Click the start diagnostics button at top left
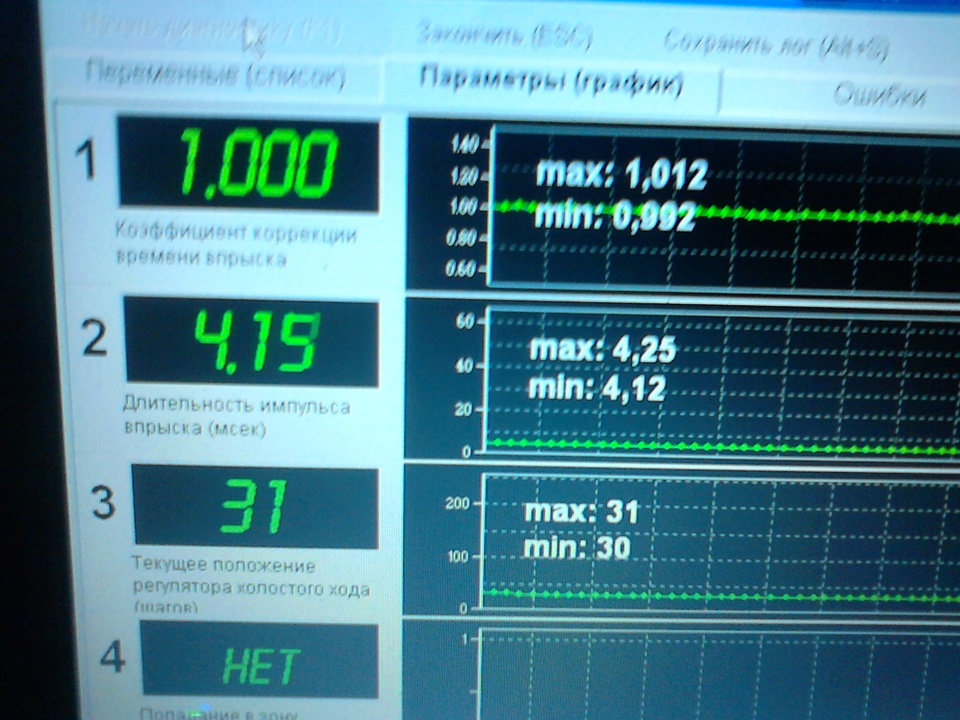Image resolution: width=960 pixels, height=720 pixels. tap(211, 28)
